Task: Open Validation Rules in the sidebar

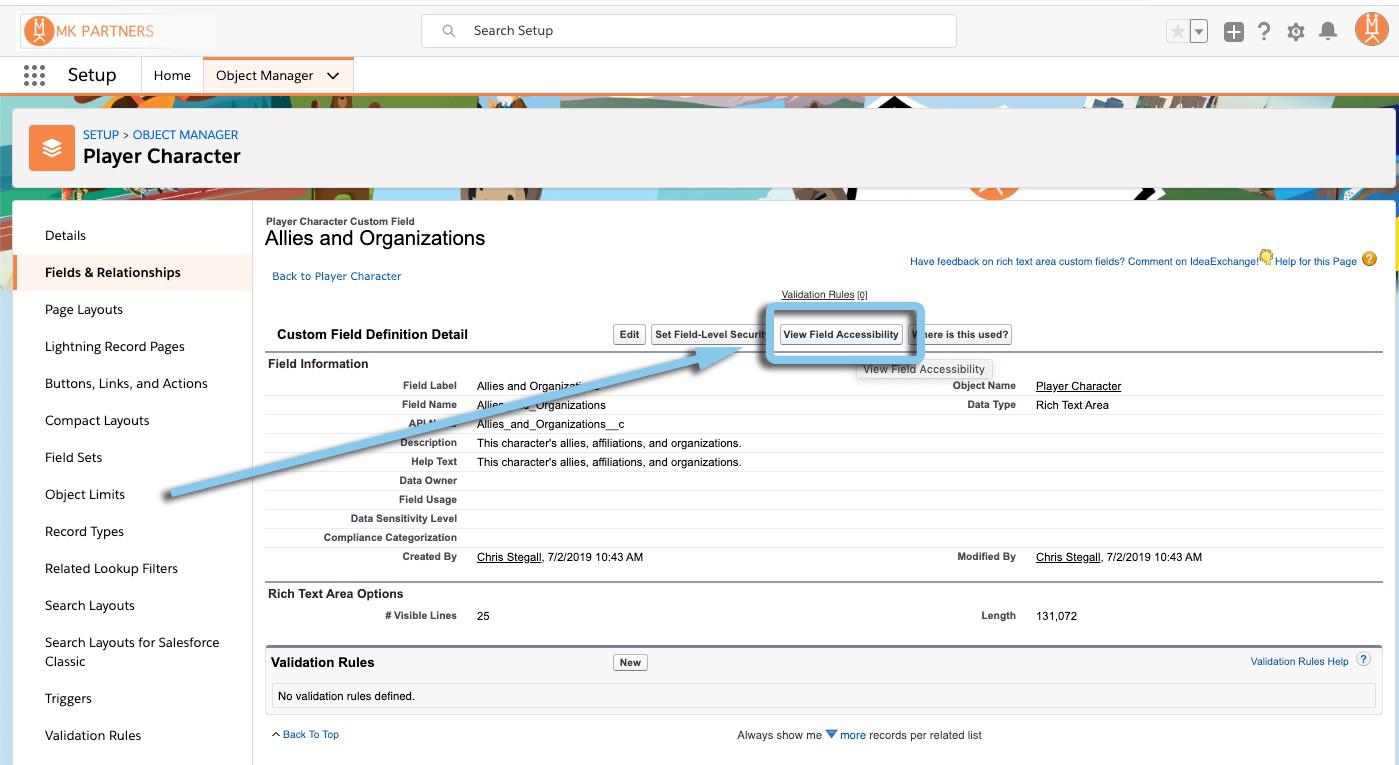Action: 93,736
